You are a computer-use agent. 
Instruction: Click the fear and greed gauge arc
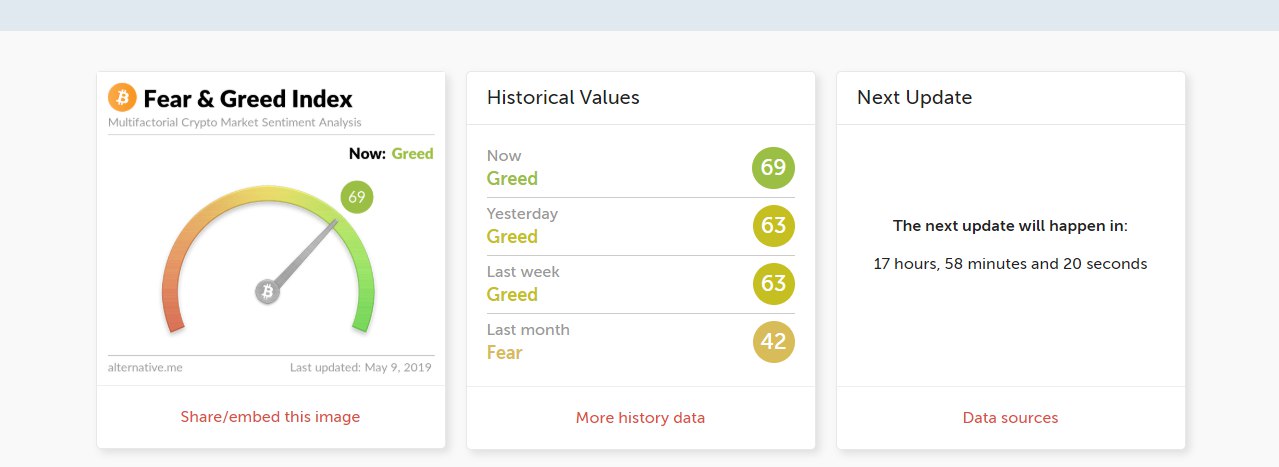268,258
